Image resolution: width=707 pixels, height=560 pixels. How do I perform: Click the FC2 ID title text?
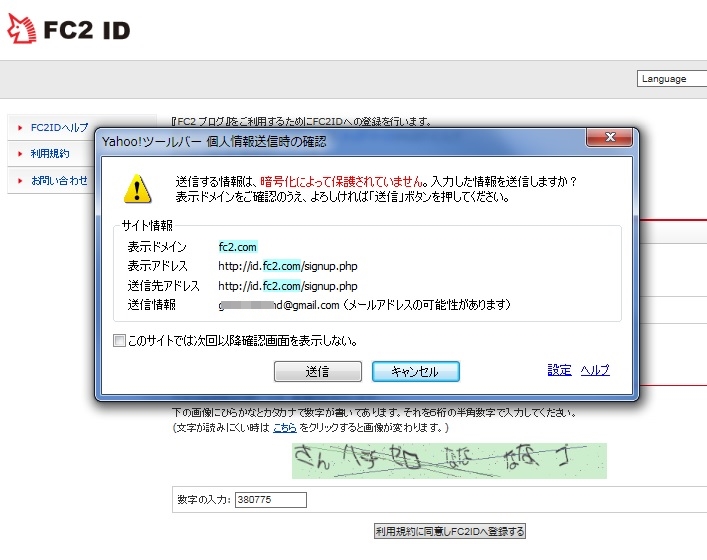pos(87,30)
